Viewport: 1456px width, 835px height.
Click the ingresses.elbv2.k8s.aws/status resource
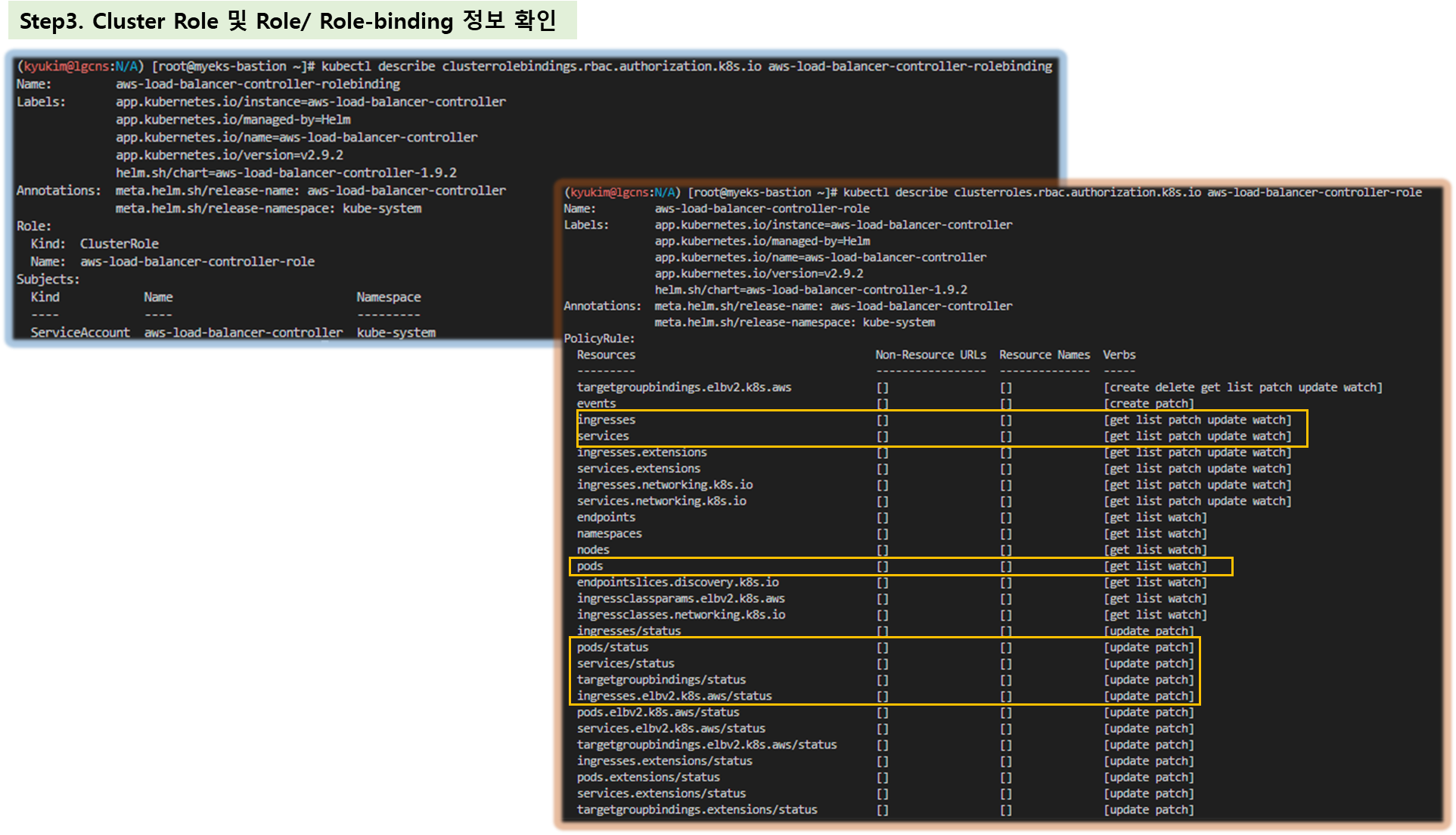click(x=674, y=696)
